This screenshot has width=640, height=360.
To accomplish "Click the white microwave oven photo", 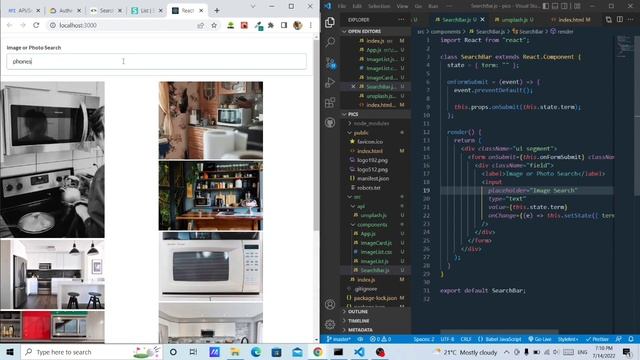I will pos(211,266).
